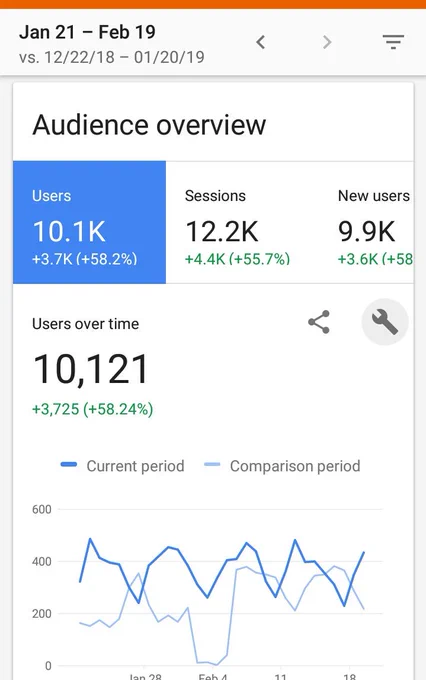Tap the Users over time label
This screenshot has height=680, width=426.
click(x=85, y=324)
